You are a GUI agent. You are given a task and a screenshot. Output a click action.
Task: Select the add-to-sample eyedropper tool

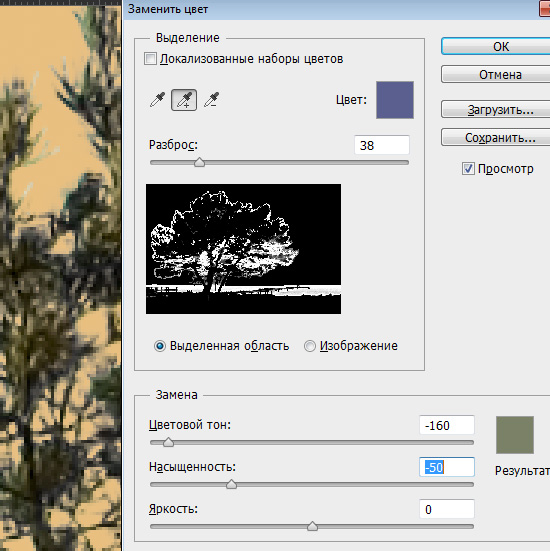pyautogui.click(x=184, y=100)
